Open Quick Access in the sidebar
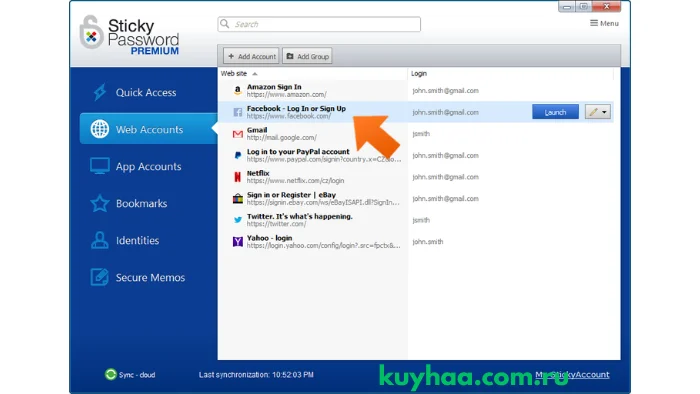The height and width of the screenshot is (394, 700). coord(146,92)
